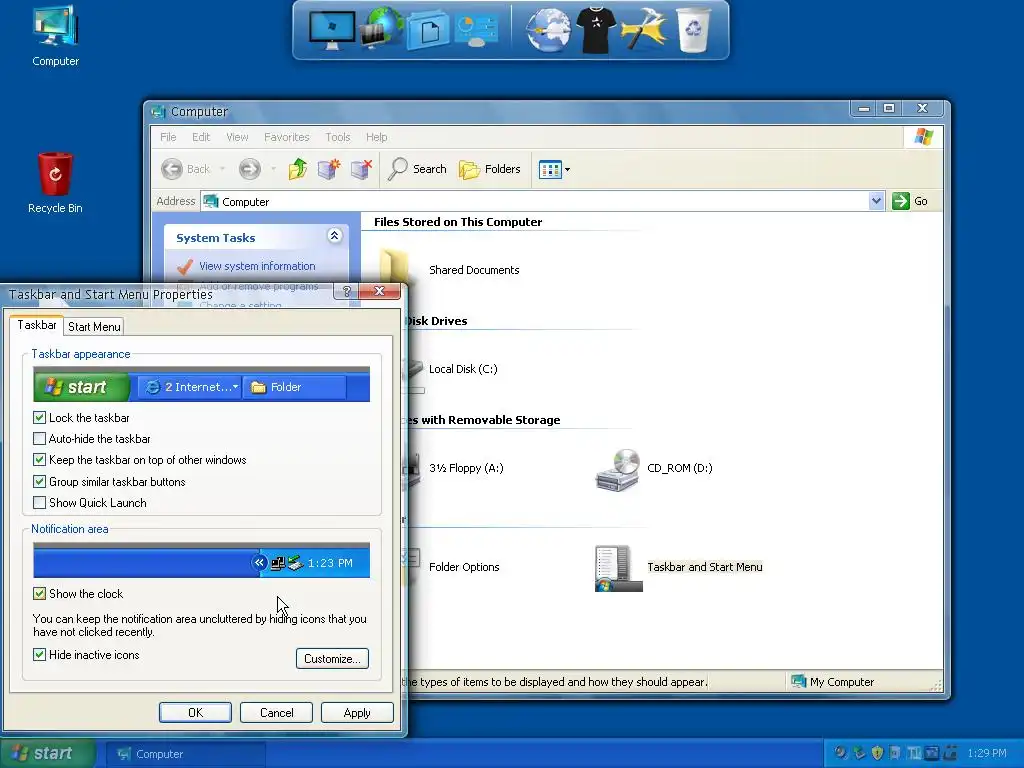Screen dimensions: 1024x768
Task: Click the Customize... button
Action: point(332,658)
